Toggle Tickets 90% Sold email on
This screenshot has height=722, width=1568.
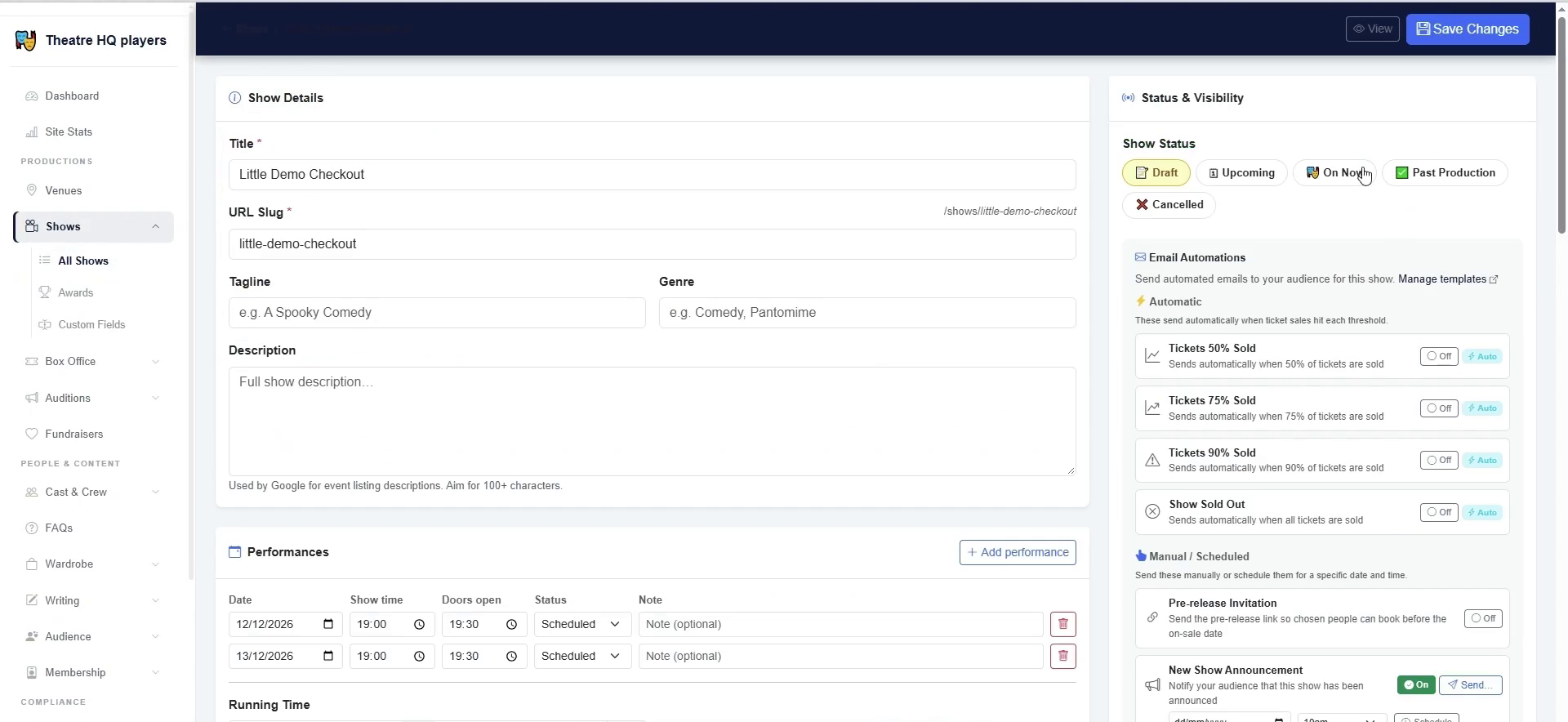click(1438, 461)
